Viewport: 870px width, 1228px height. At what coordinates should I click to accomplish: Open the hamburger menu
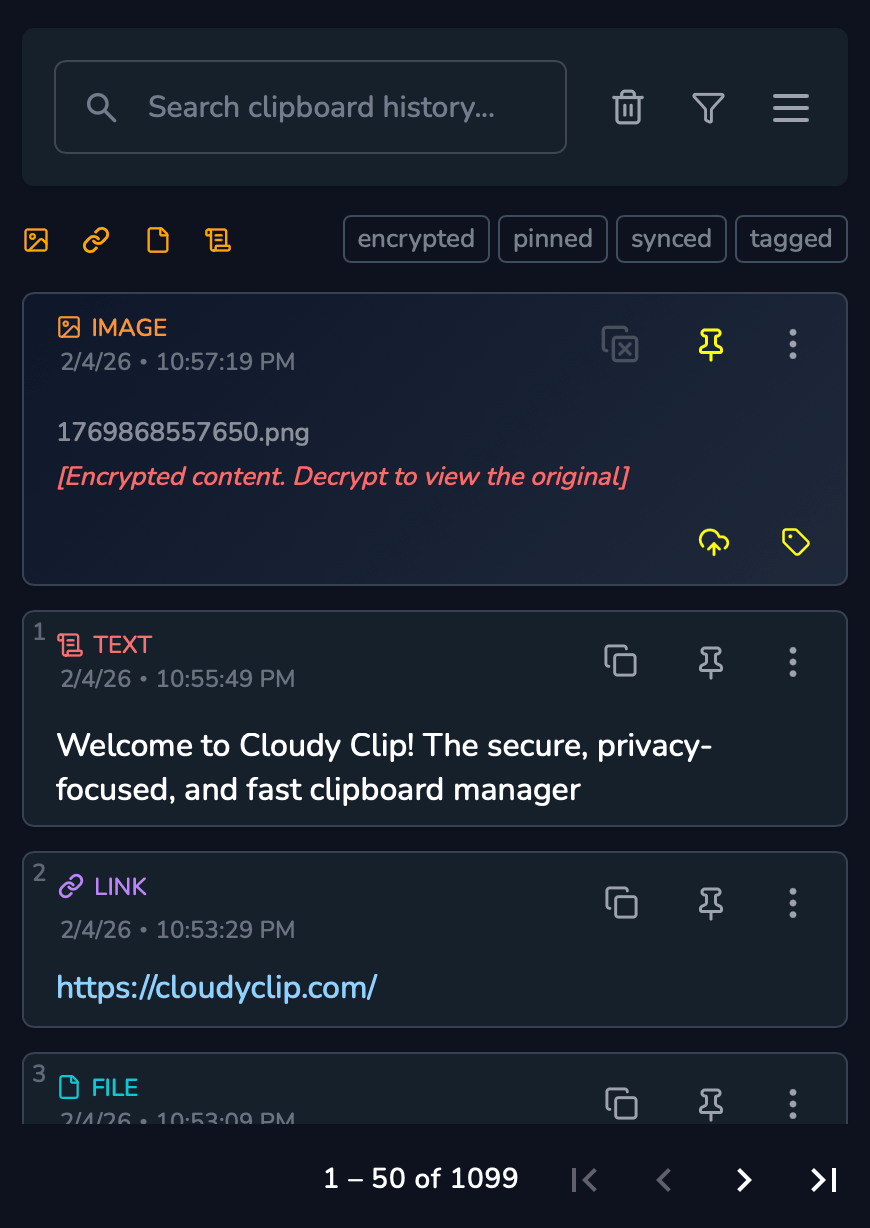(x=790, y=107)
